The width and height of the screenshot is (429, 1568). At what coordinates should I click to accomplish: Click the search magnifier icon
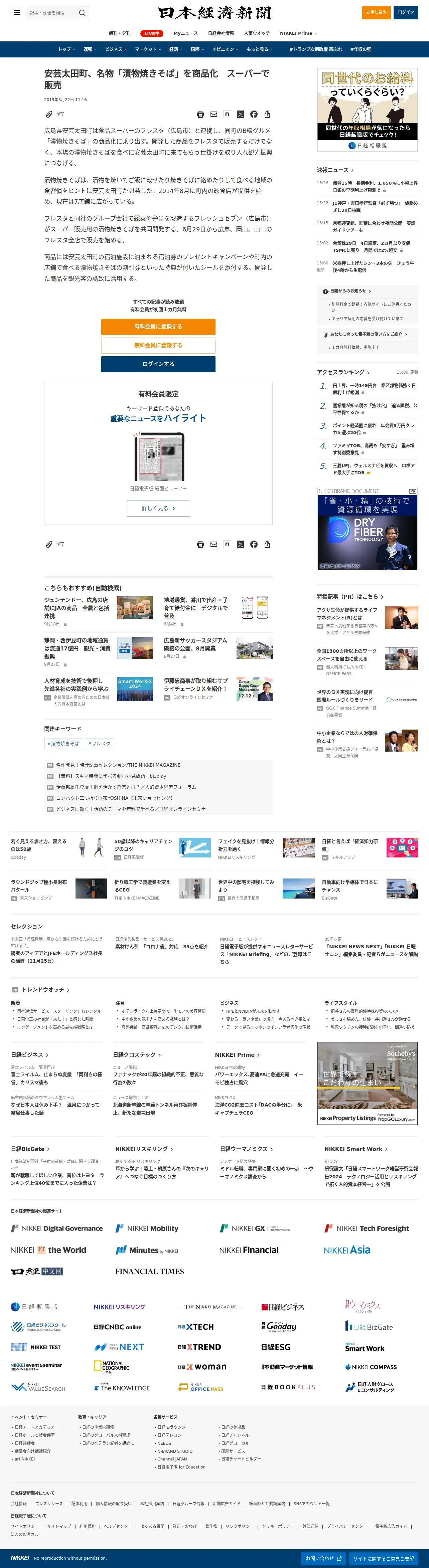coord(82,12)
